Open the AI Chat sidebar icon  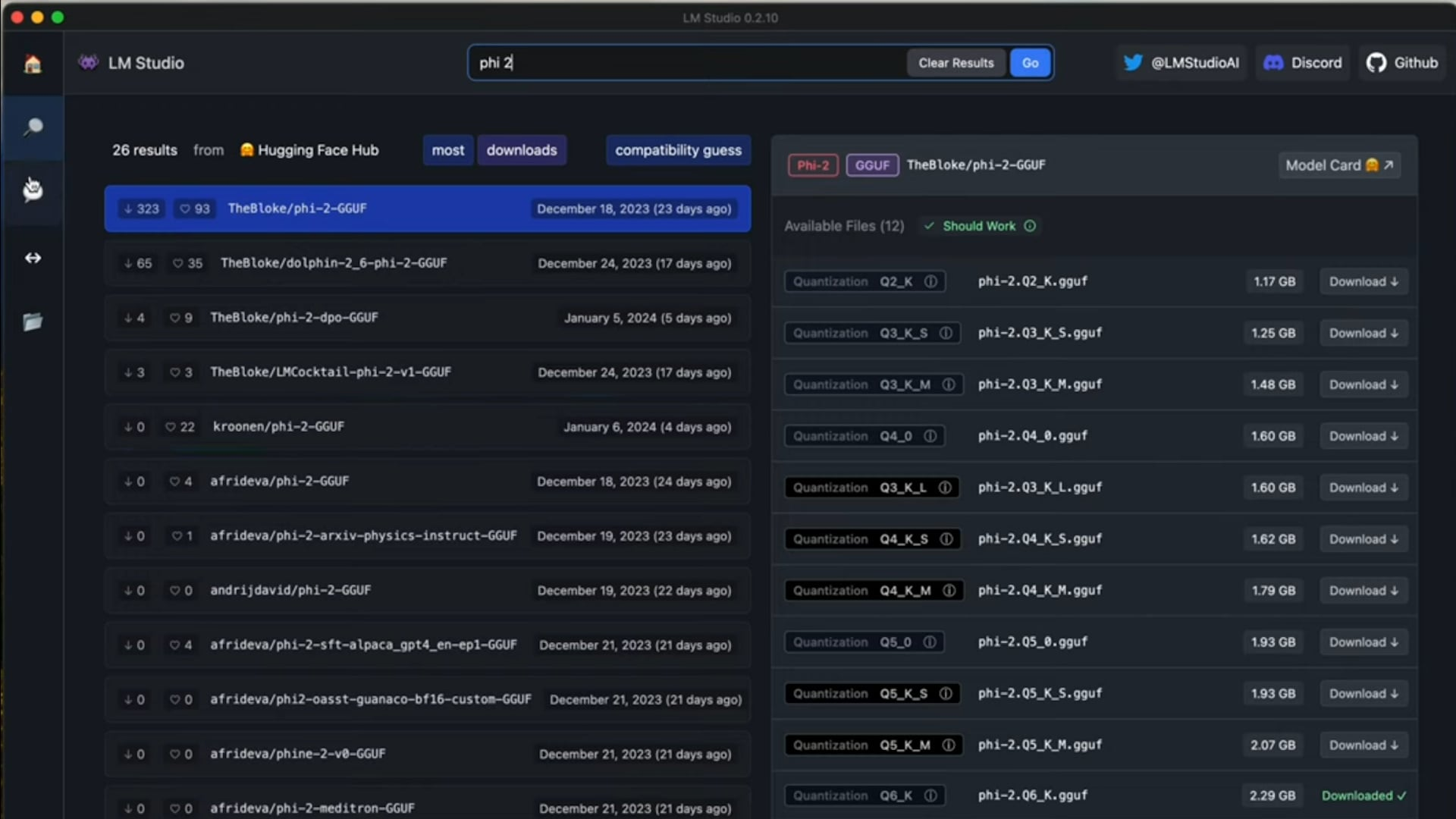click(x=33, y=190)
